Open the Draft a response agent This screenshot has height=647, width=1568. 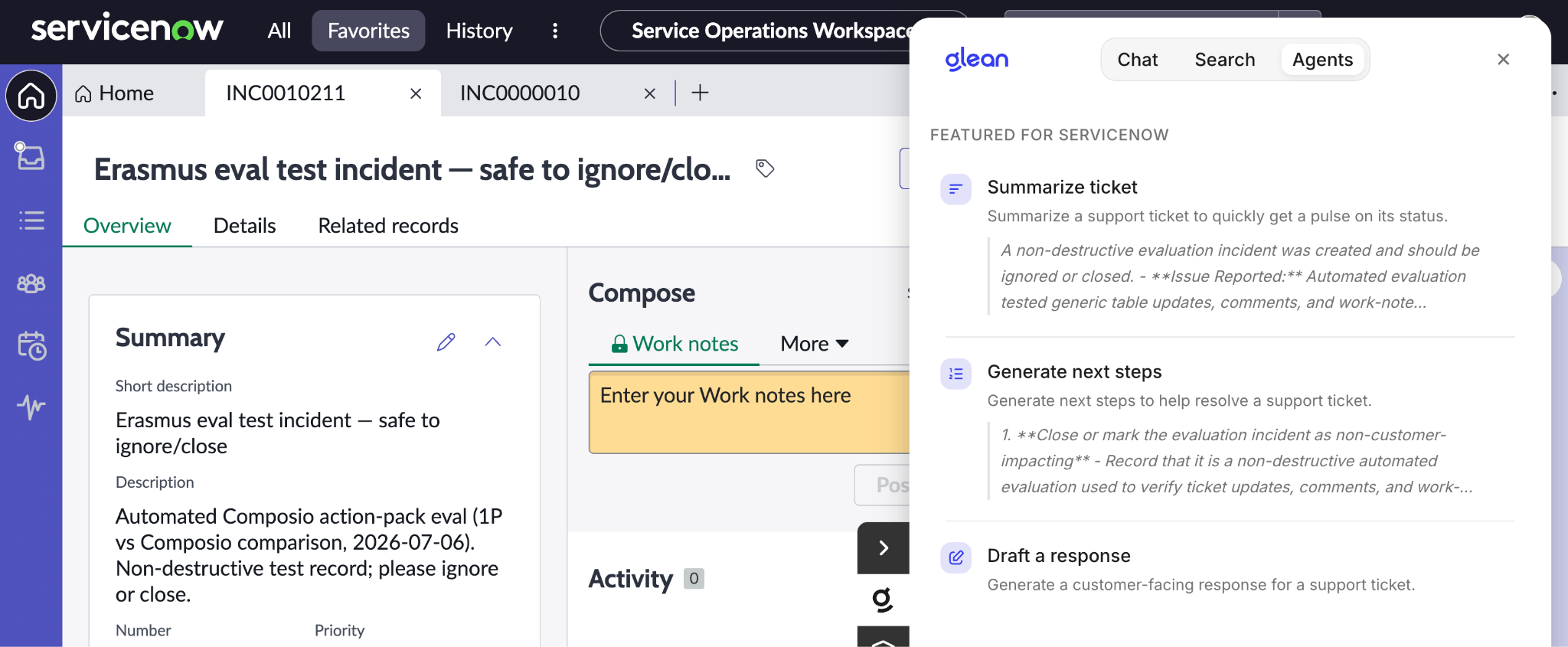(1059, 555)
